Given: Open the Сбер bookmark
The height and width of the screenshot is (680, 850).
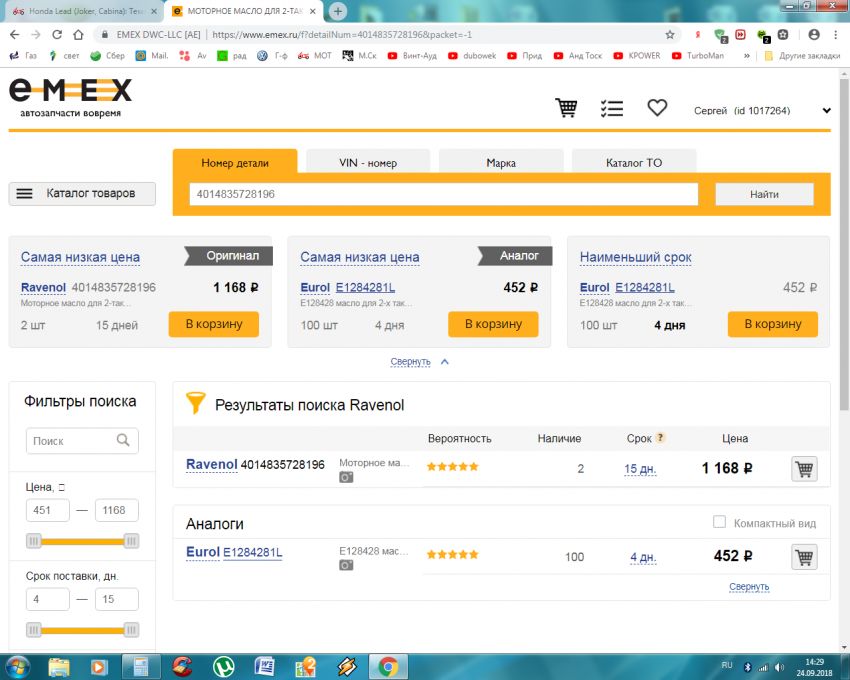Looking at the screenshot, I should click(x=108, y=56).
